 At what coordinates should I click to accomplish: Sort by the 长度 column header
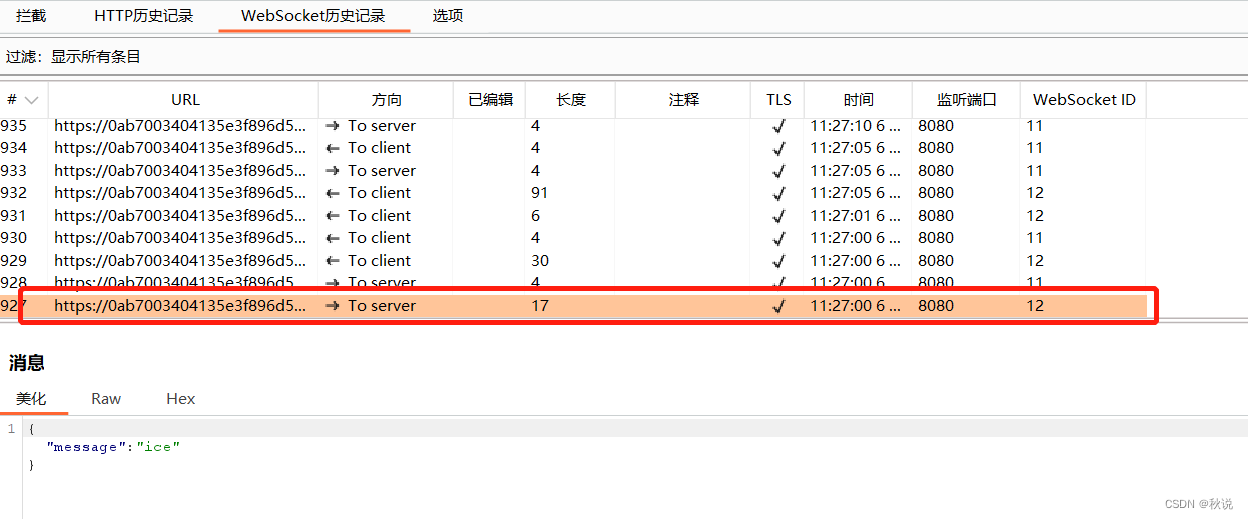[570, 100]
